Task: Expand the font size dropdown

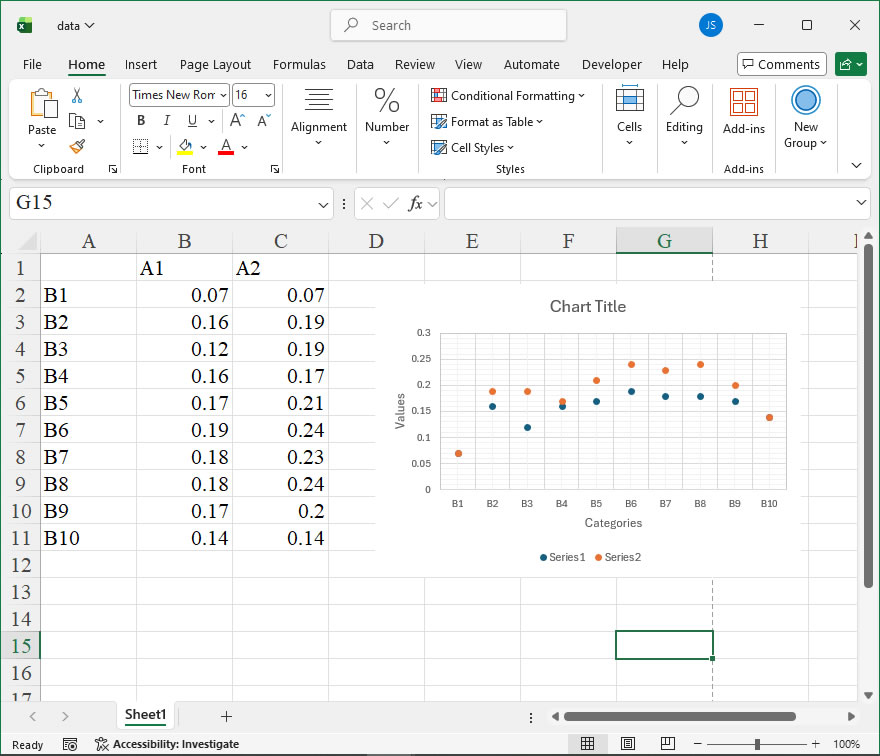Action: tap(267, 95)
